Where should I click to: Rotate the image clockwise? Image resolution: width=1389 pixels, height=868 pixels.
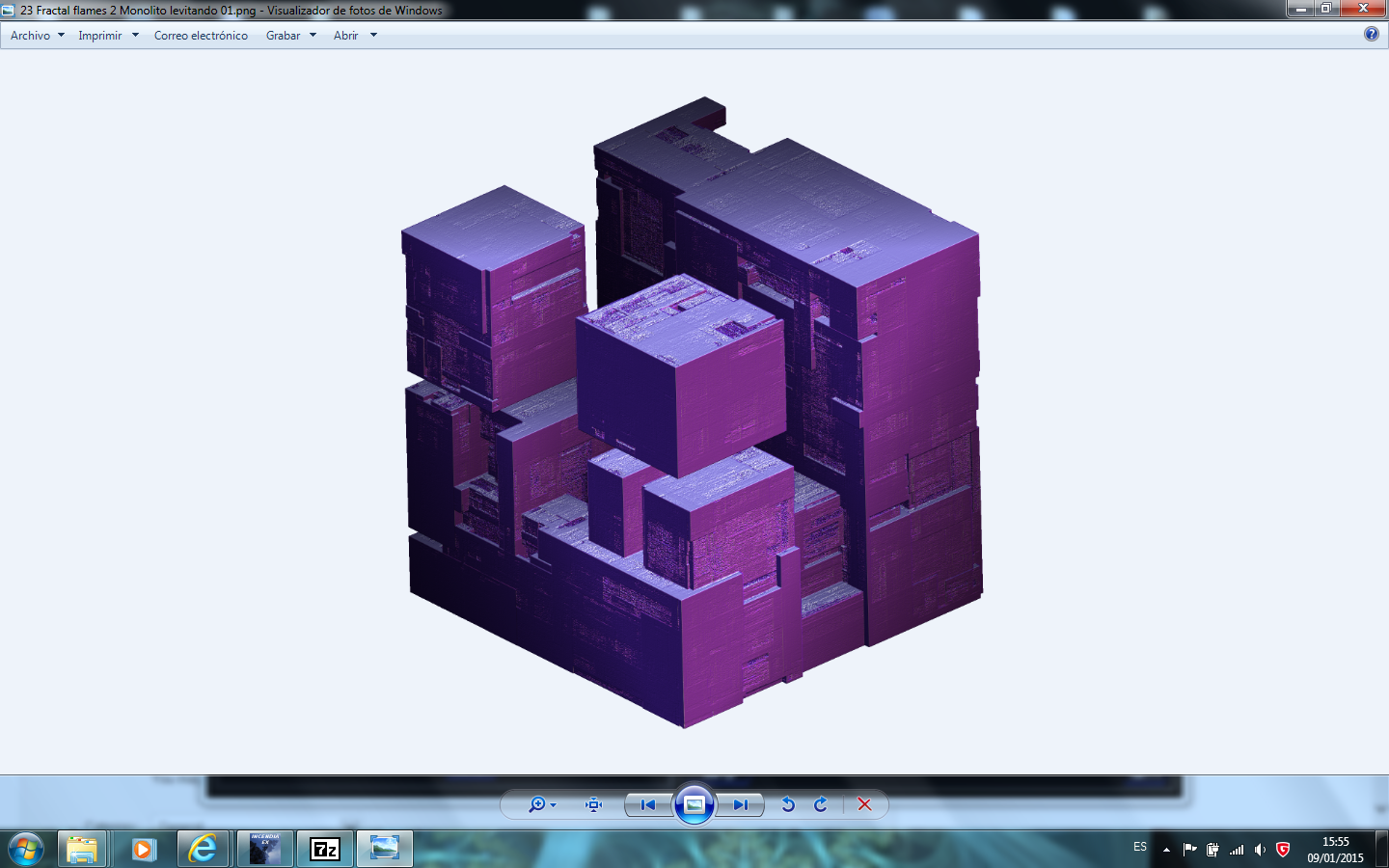[x=821, y=804]
